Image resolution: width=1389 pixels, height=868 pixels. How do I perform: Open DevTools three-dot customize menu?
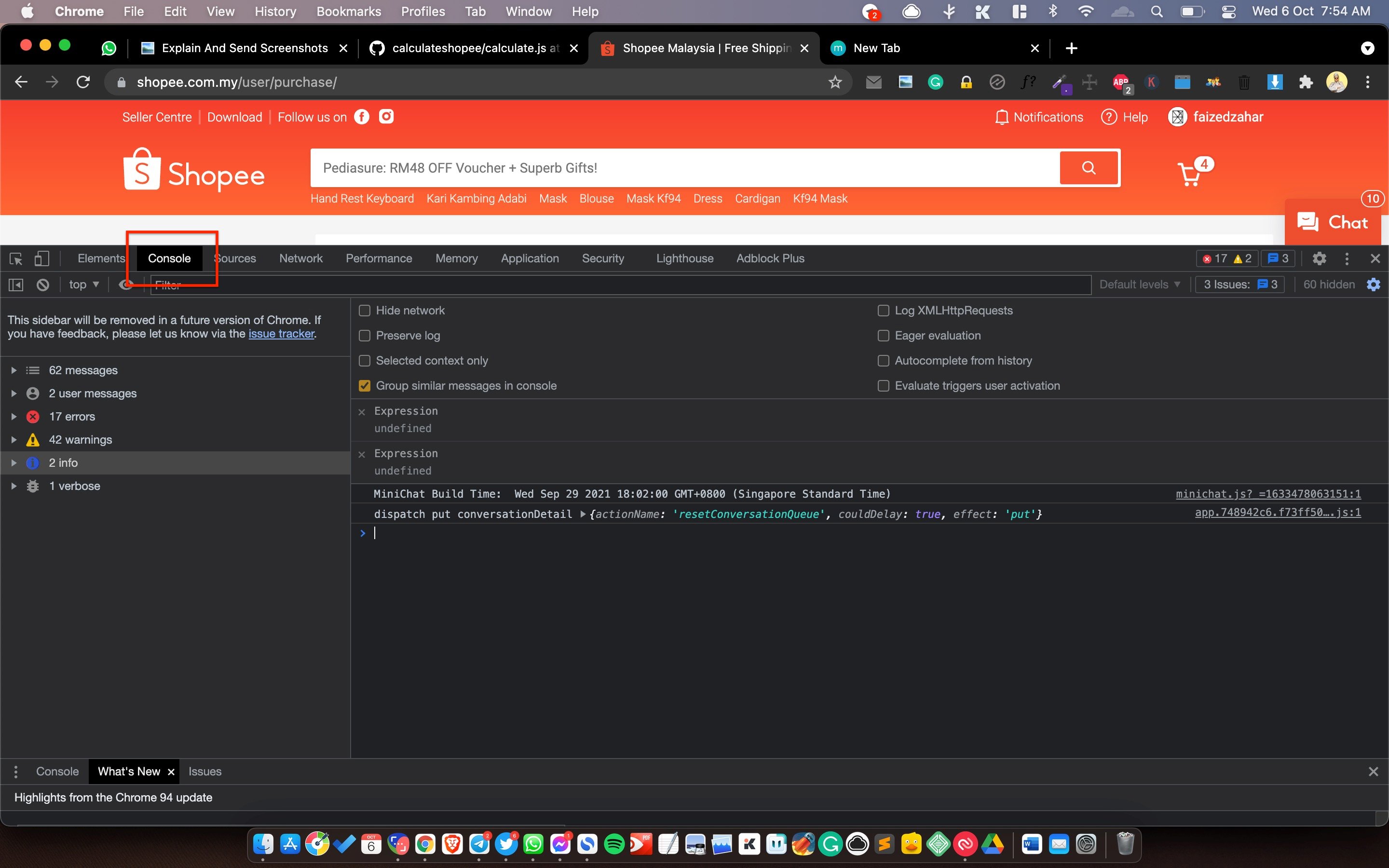1347,258
